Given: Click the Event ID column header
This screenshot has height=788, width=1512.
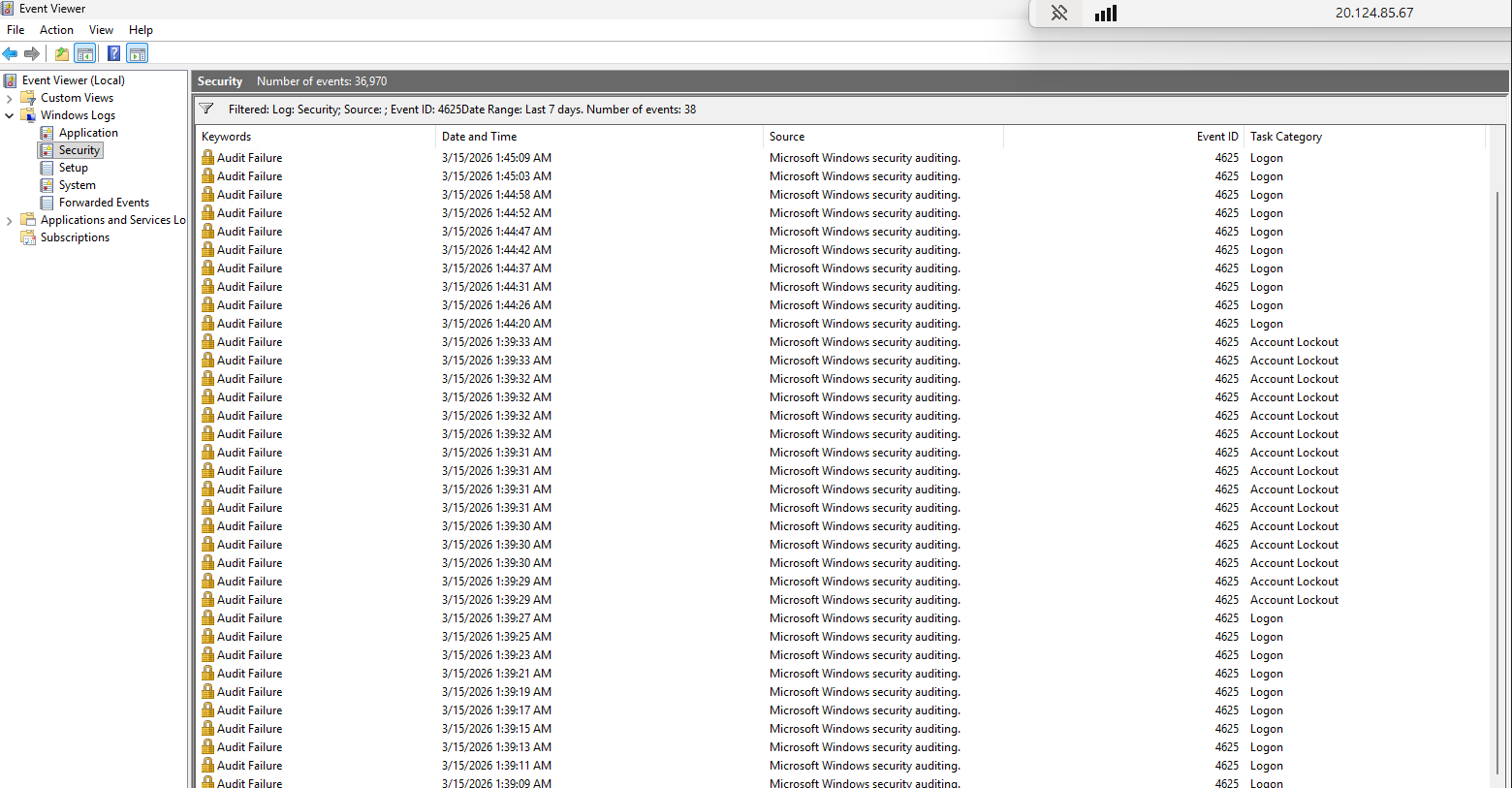Looking at the screenshot, I should [1216, 136].
